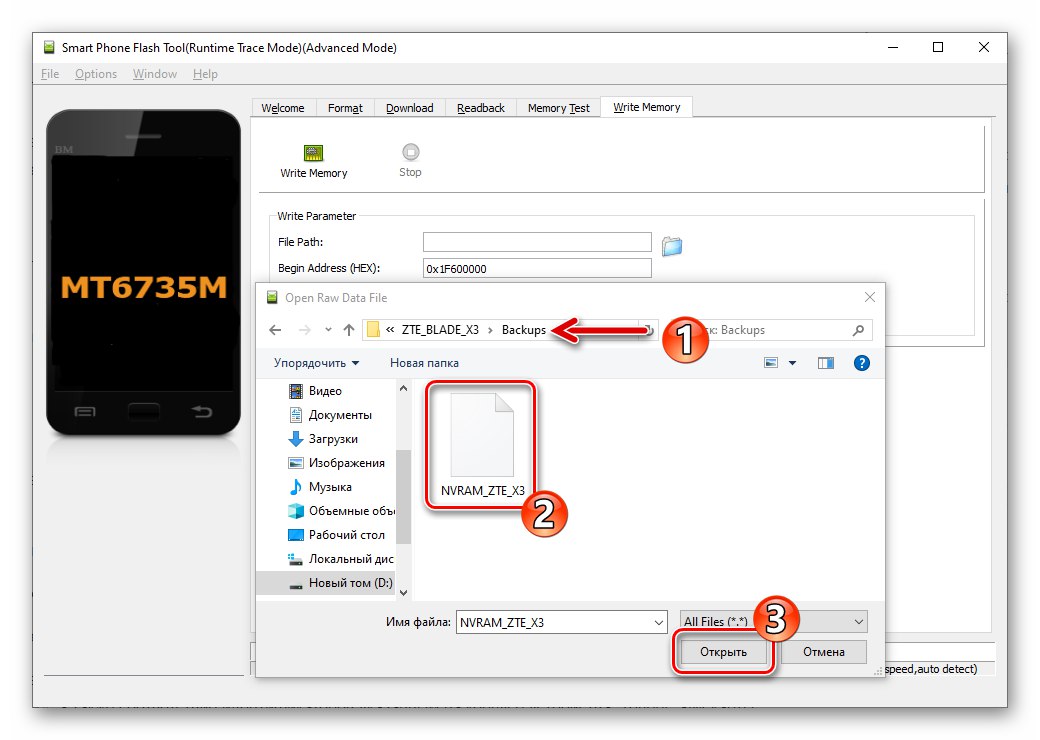This screenshot has height=740, width=1040.
Task: Switch to the Memory Test tab
Action: (x=558, y=107)
